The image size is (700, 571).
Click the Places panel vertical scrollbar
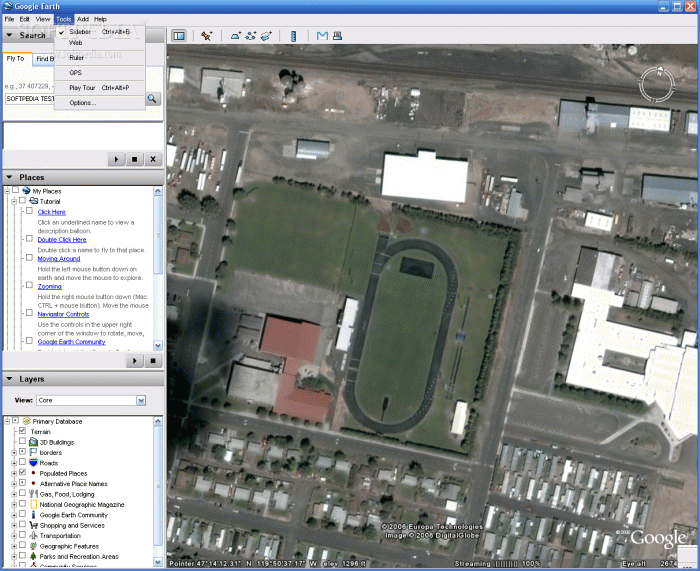click(x=158, y=268)
